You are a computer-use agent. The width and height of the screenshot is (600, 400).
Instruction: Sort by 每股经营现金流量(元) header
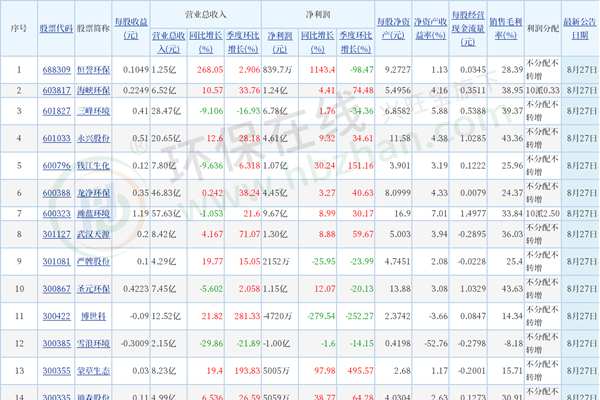468,29
